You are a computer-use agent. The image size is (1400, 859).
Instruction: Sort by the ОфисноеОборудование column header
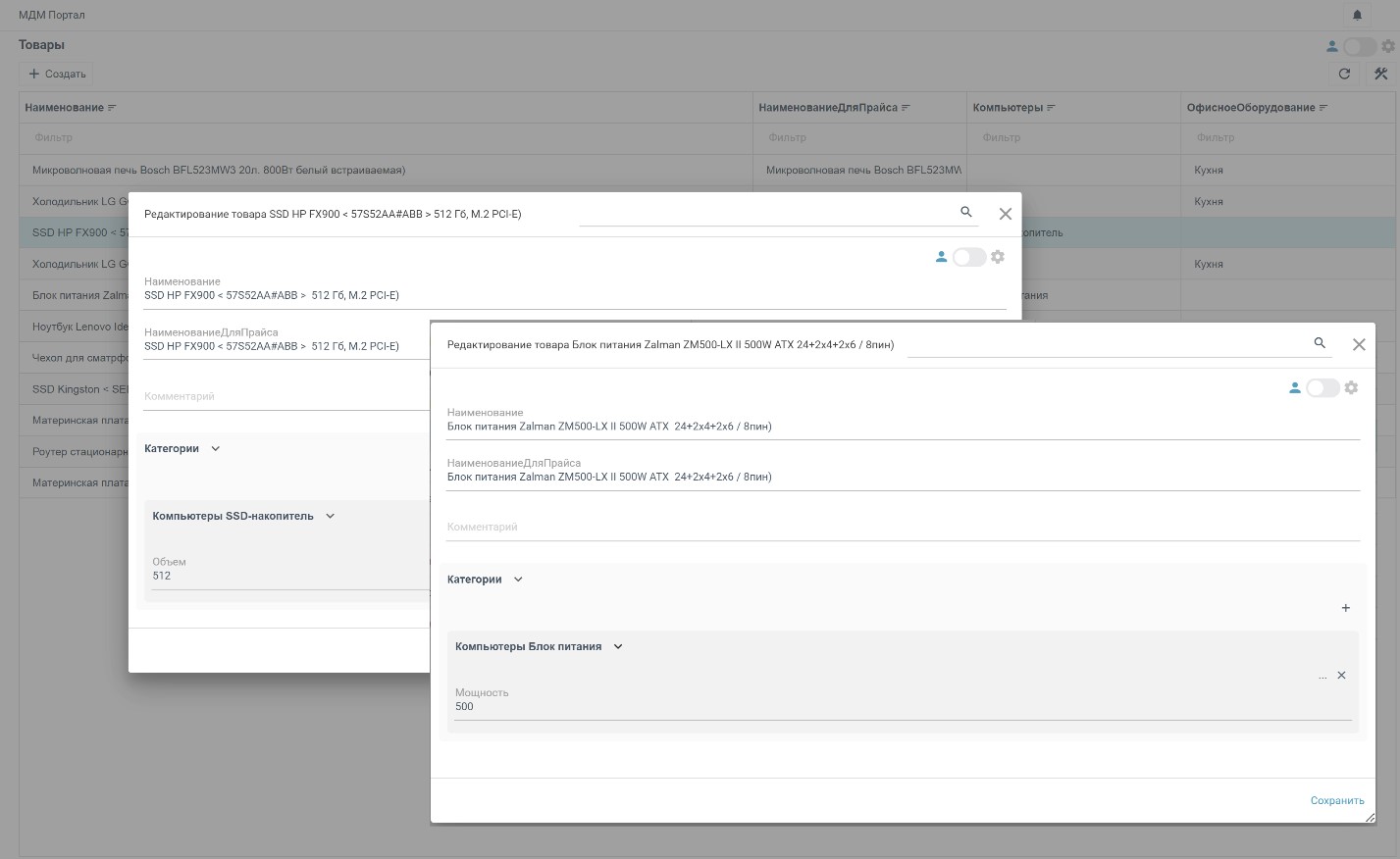1251,108
